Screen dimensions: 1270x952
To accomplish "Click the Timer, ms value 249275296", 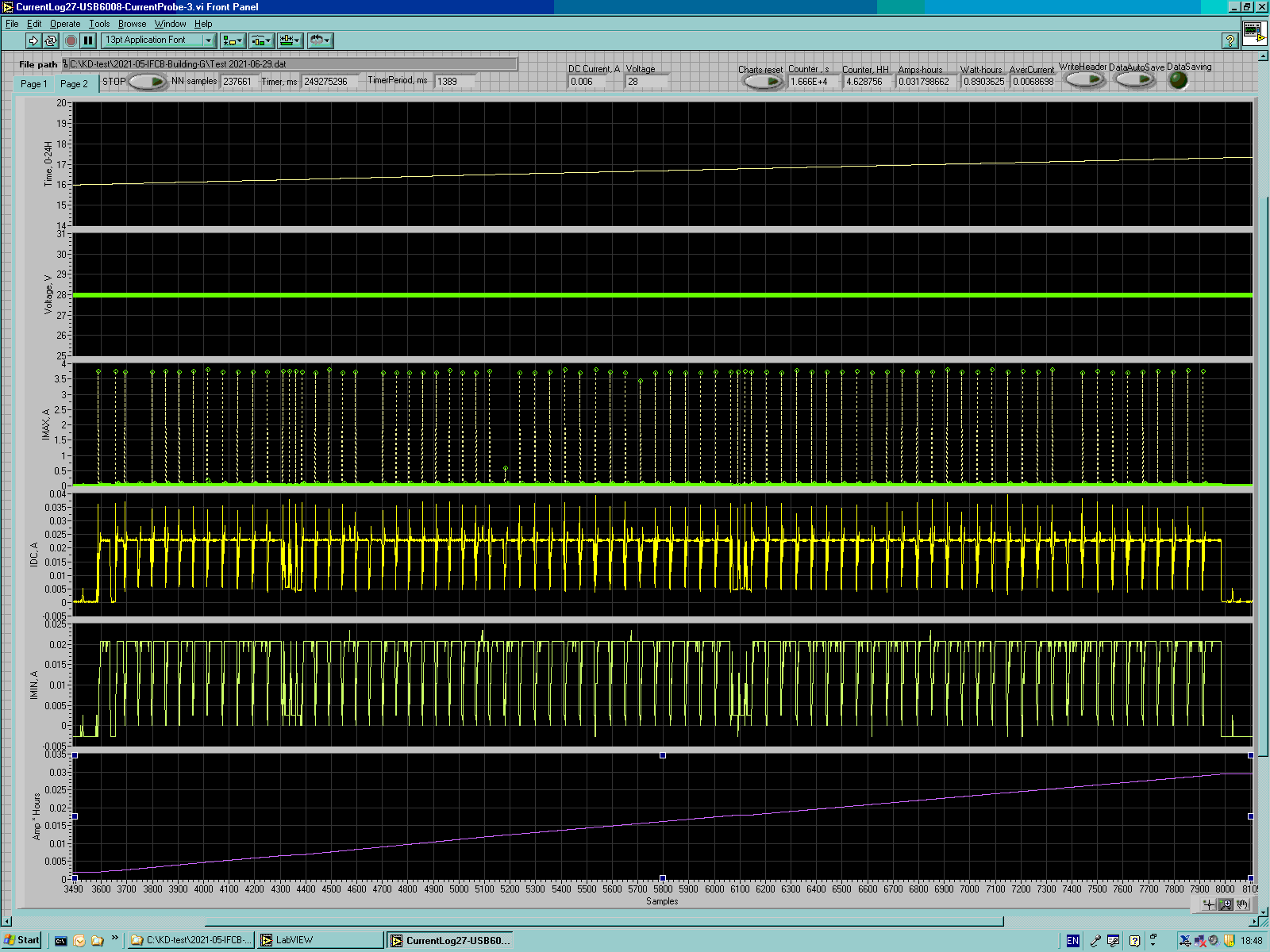I will click(329, 82).
